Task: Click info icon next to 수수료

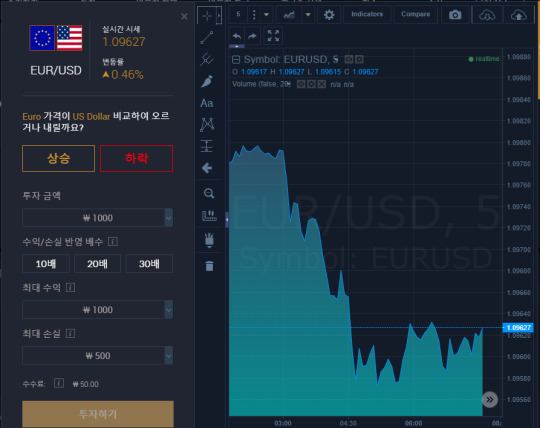Action: 59,383
